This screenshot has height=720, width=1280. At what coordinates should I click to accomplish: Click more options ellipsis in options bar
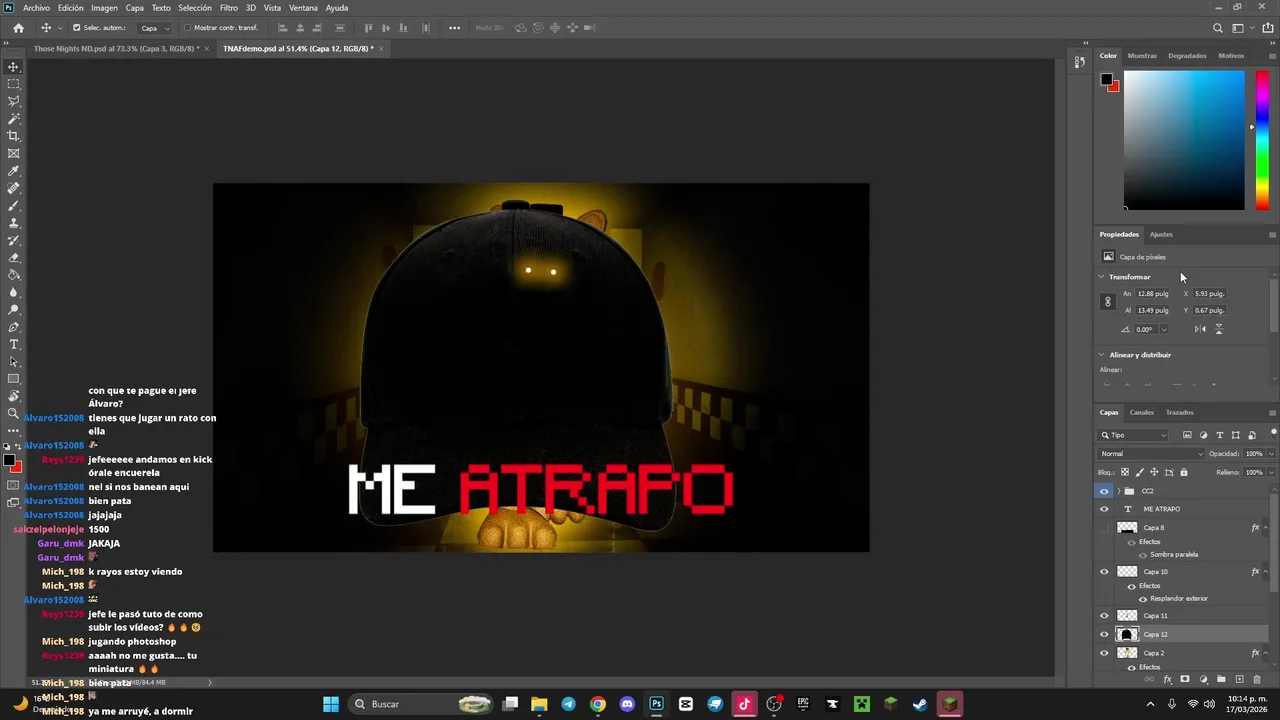tap(454, 28)
